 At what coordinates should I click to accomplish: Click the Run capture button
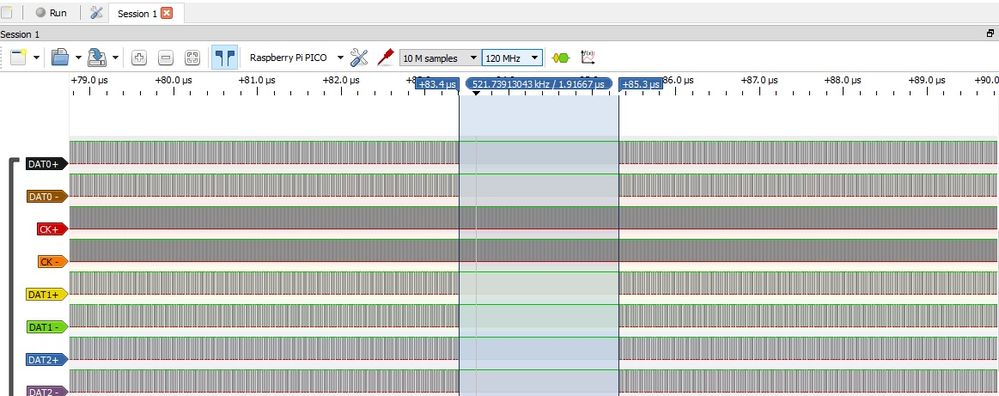50,13
